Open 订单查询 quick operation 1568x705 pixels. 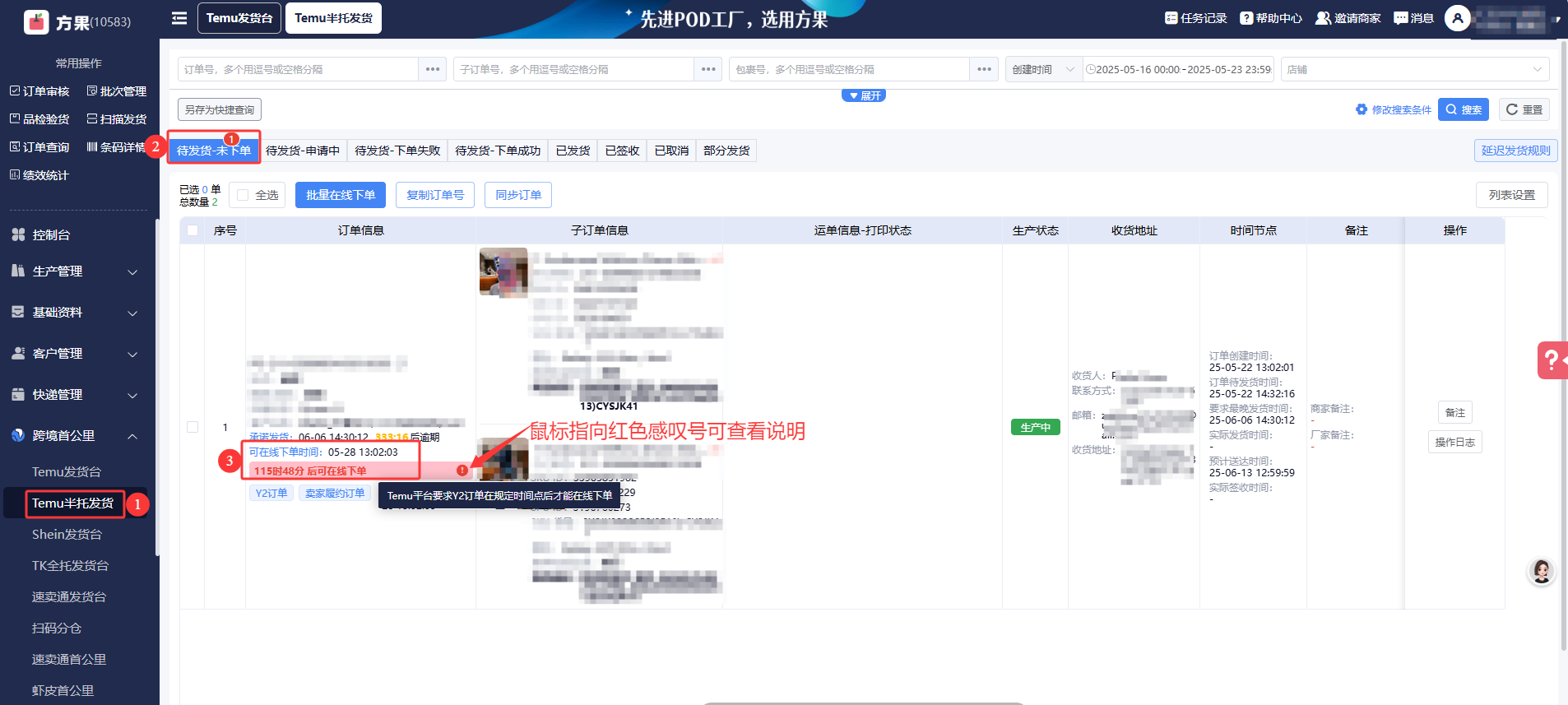pyautogui.click(x=39, y=147)
